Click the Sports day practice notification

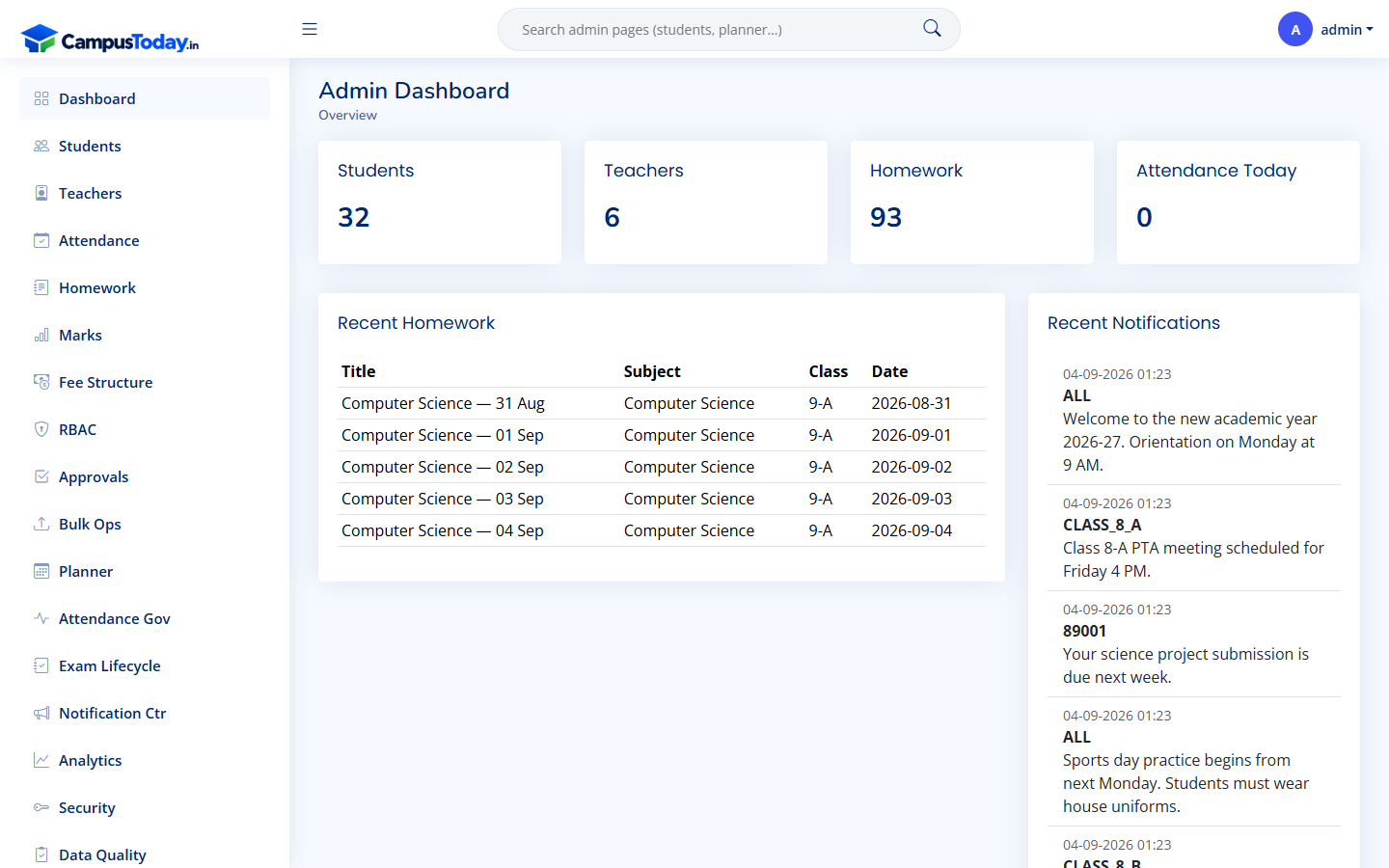click(x=1194, y=761)
